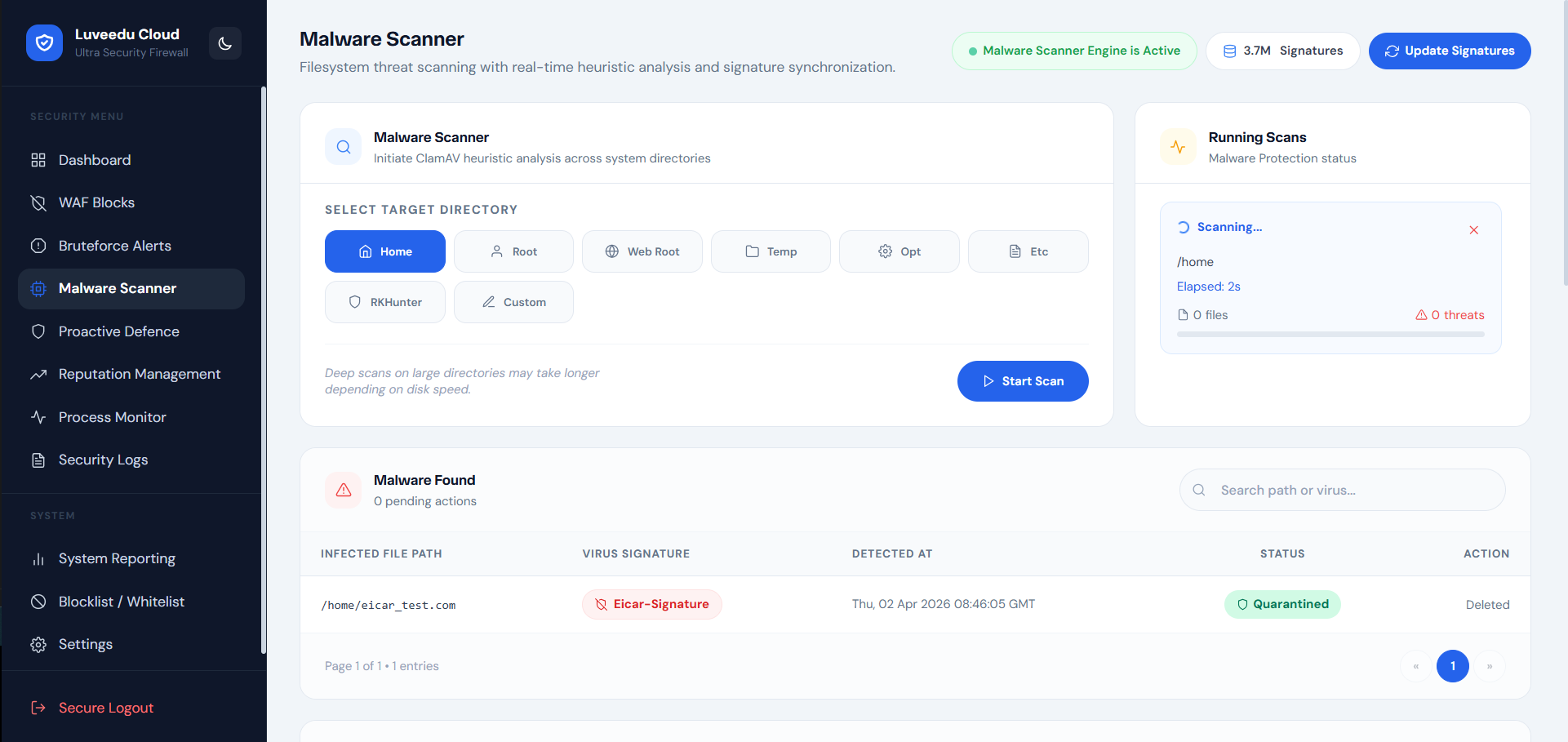Click the Search path or virus field

pyautogui.click(x=1343, y=490)
